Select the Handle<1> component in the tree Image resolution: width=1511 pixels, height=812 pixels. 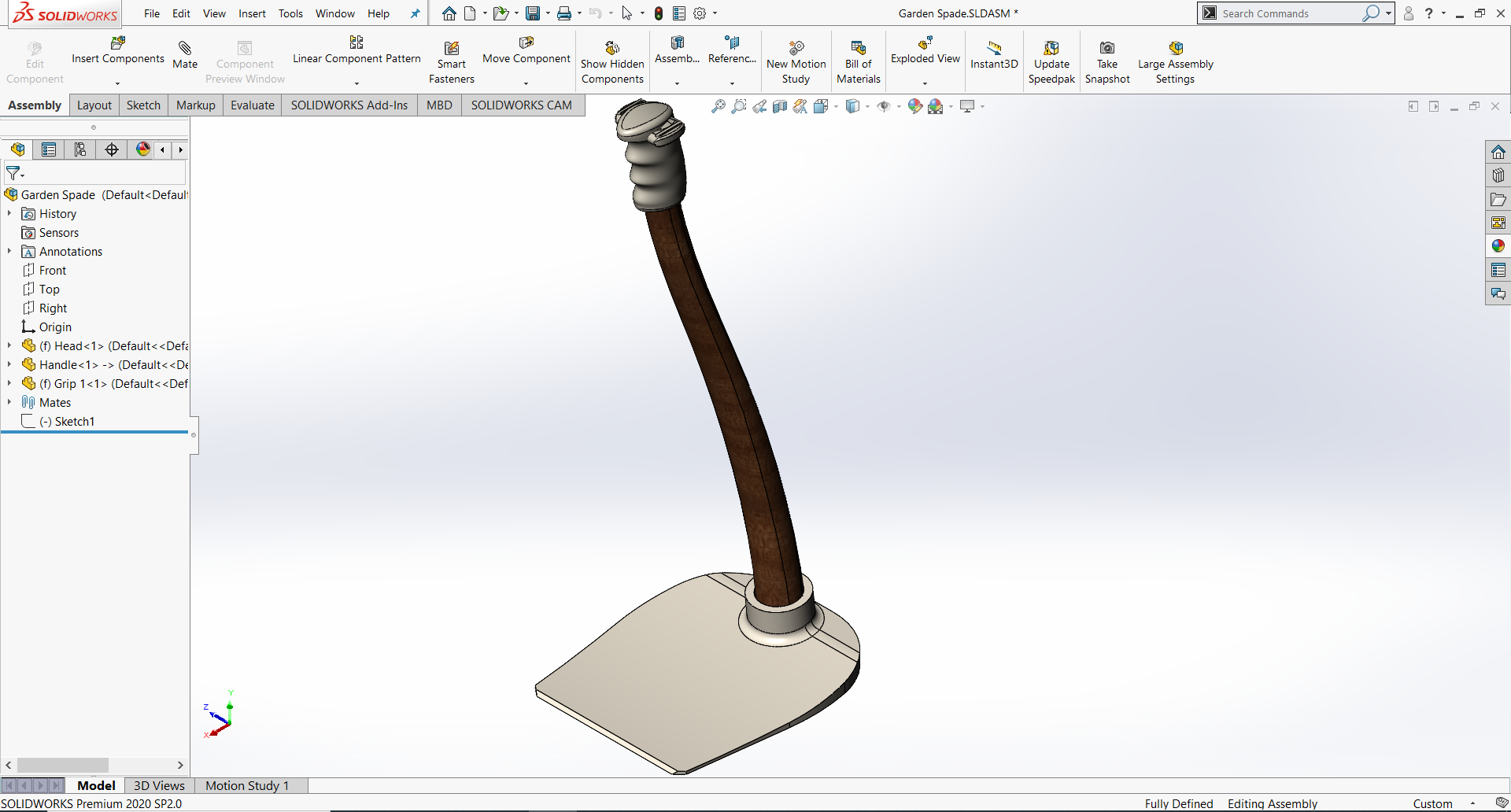click(x=105, y=364)
